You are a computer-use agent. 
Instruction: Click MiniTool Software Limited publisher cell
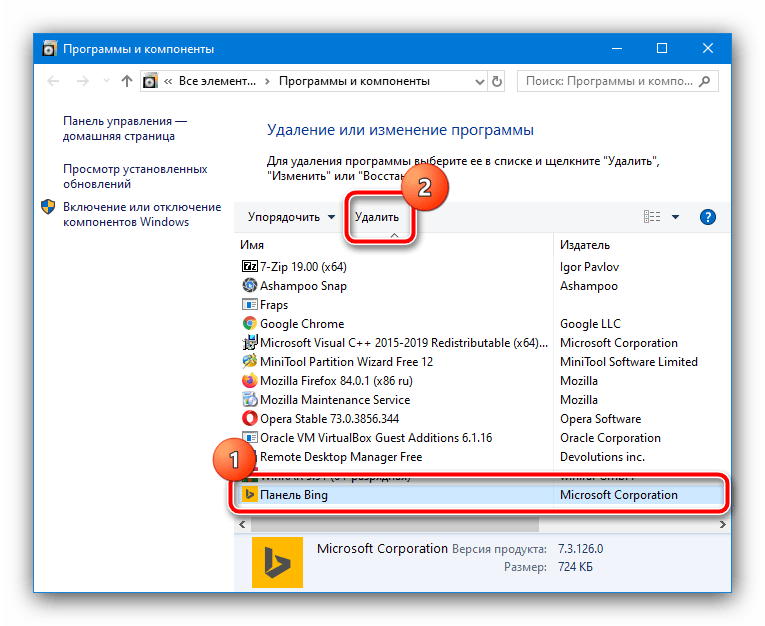[x=629, y=362]
